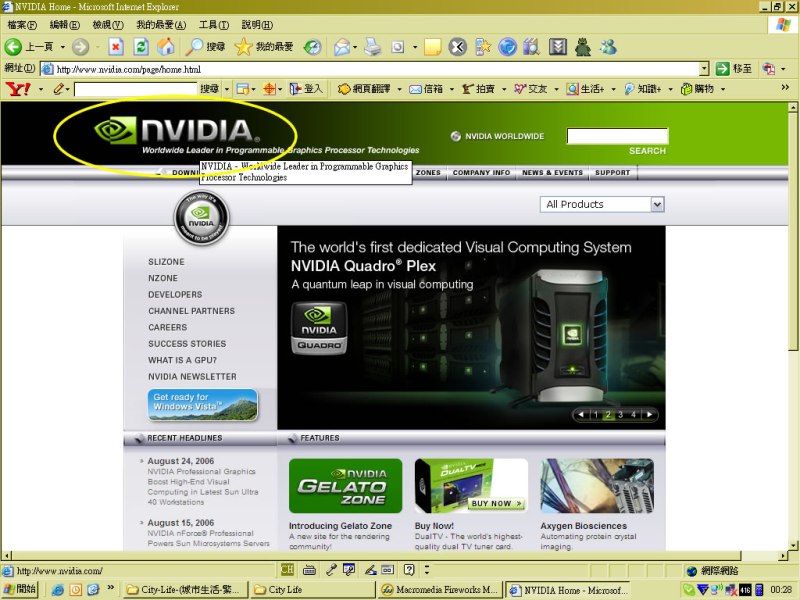Image resolution: width=800 pixels, height=600 pixels.
Task: Expand the address bar dropdown arrow
Action: pyautogui.click(x=704, y=68)
